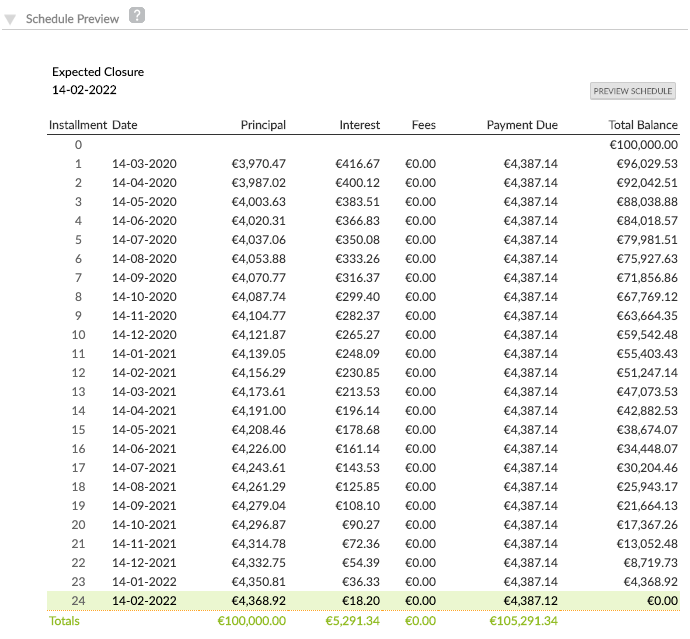Select date 14-11-2020

144,316
